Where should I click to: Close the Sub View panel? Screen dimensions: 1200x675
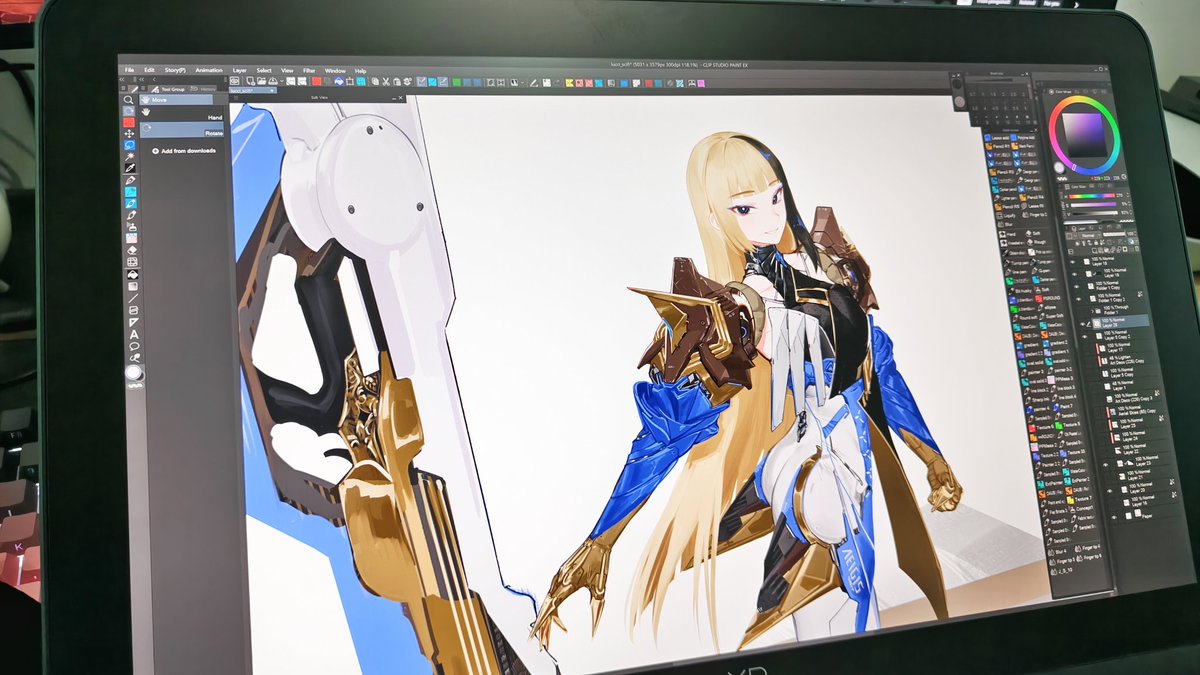pyautogui.click(x=401, y=97)
